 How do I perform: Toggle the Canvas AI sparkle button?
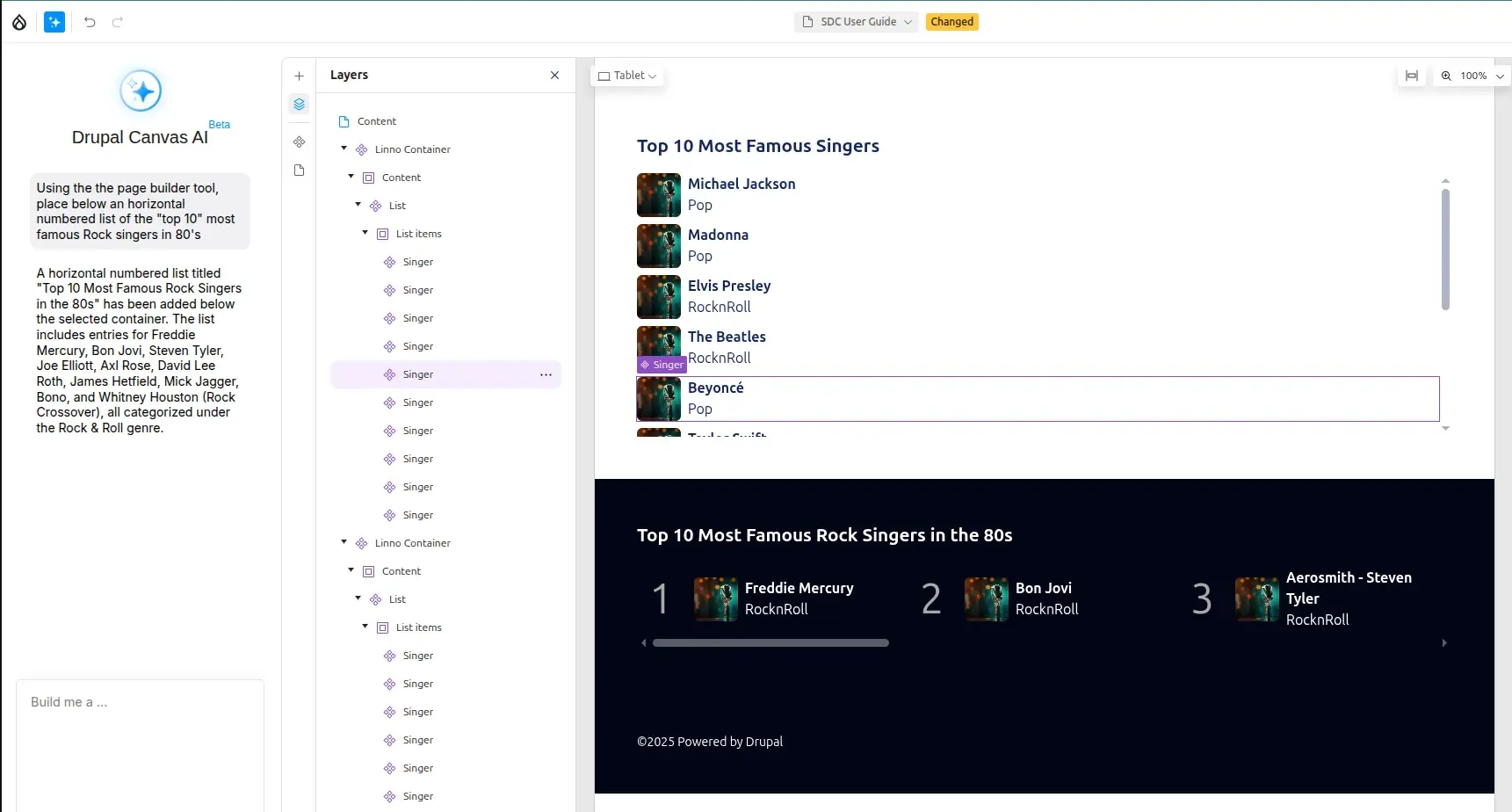click(54, 22)
